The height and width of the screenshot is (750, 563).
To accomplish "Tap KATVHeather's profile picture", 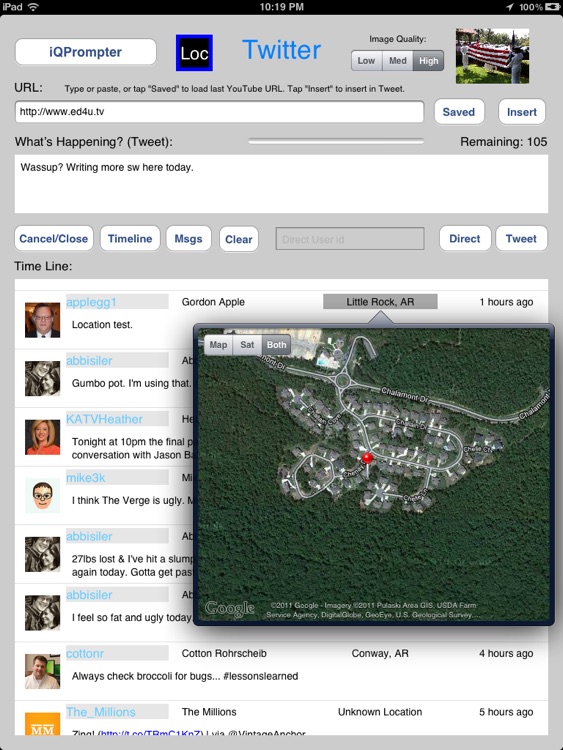I will pos(43,437).
